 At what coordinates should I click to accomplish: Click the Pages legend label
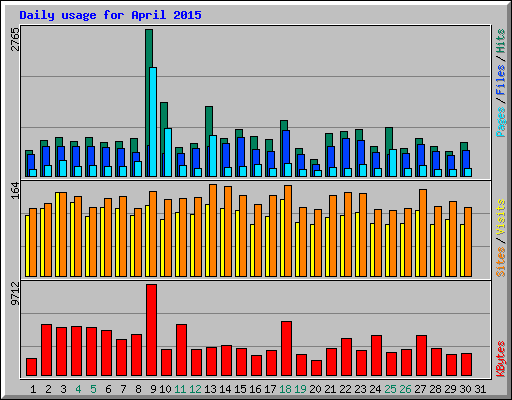[501, 122]
